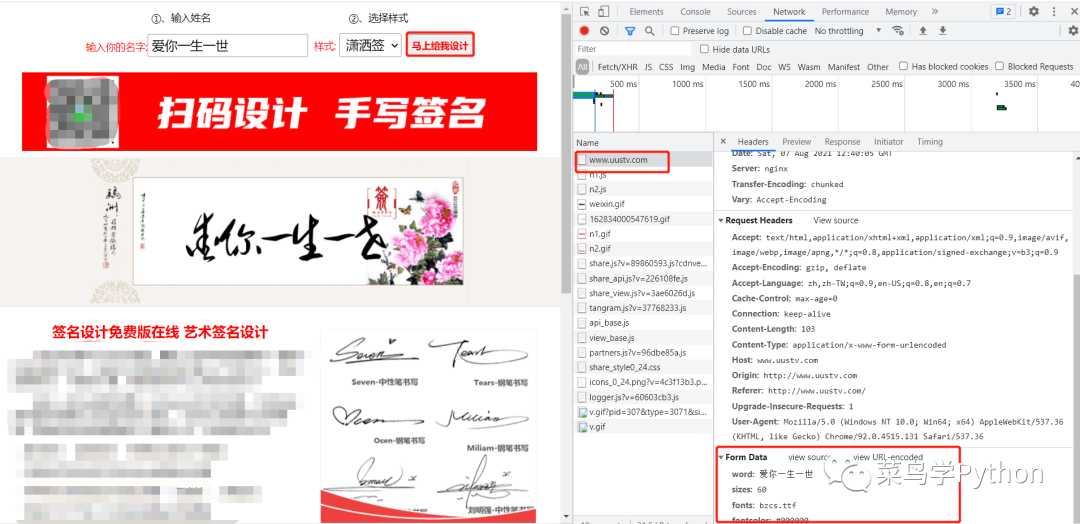Select the n2.gif request entry

(644, 249)
